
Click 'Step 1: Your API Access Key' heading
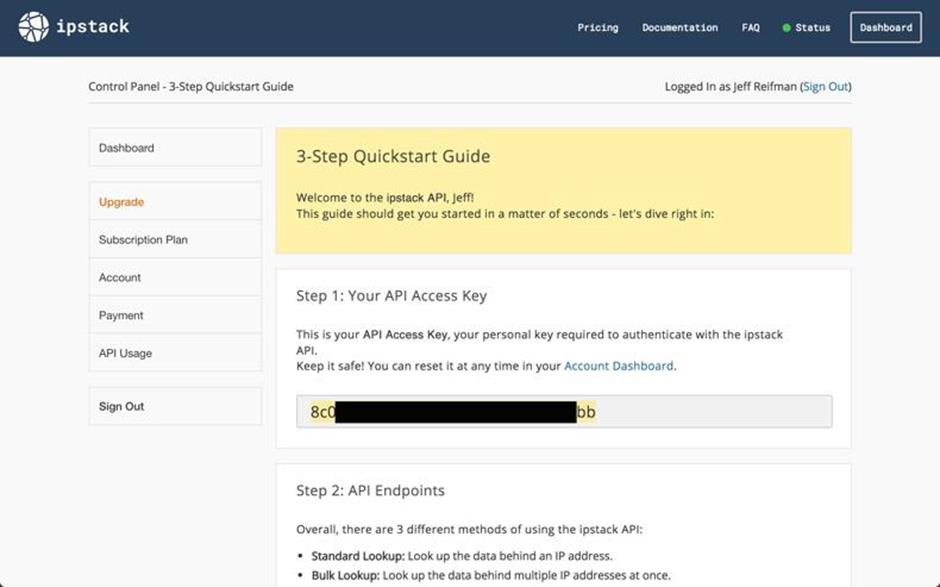(391, 296)
